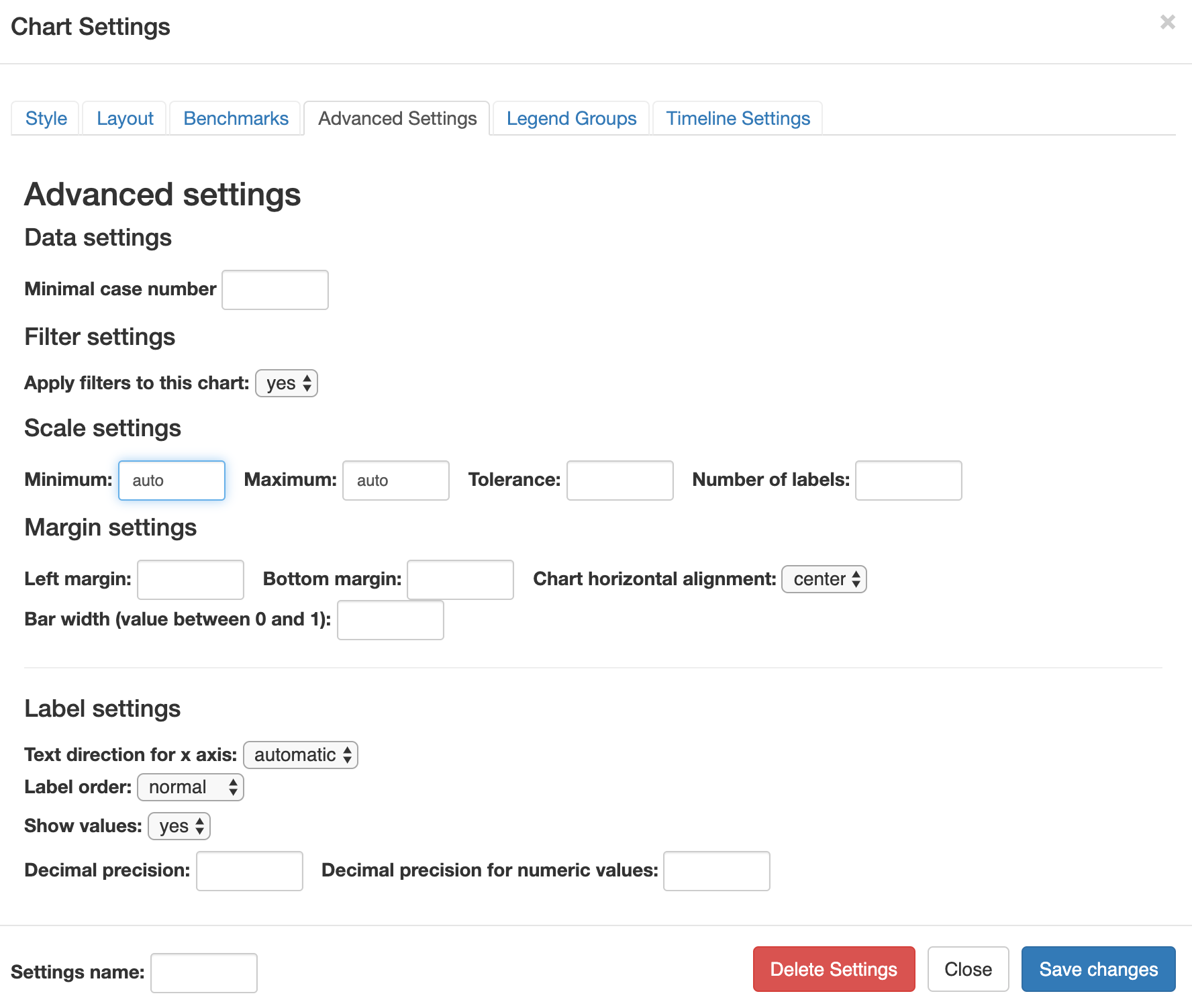Click the Maximum scale input field
The width and height of the screenshot is (1192, 1008).
(396, 481)
